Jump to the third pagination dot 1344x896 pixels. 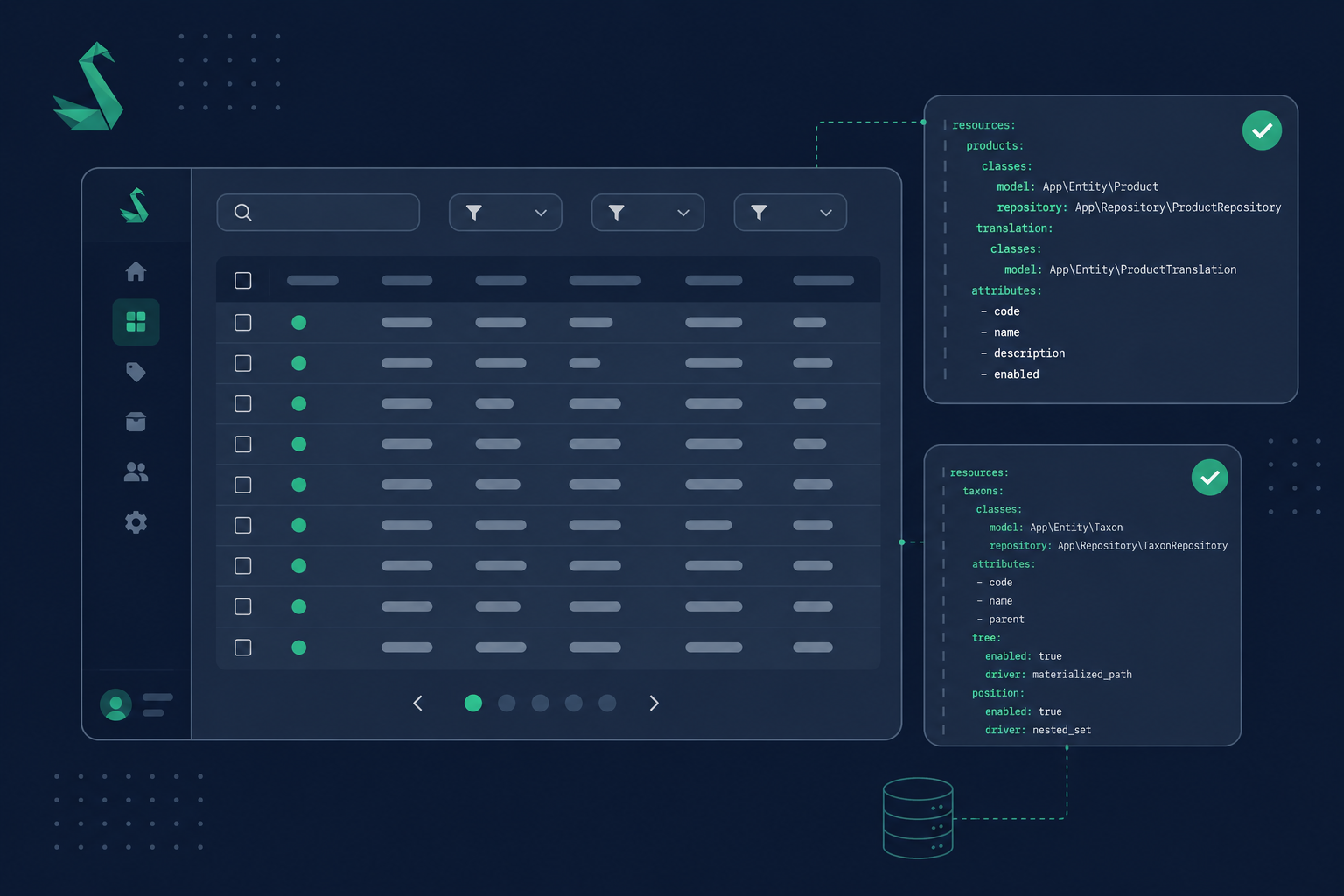(x=540, y=703)
